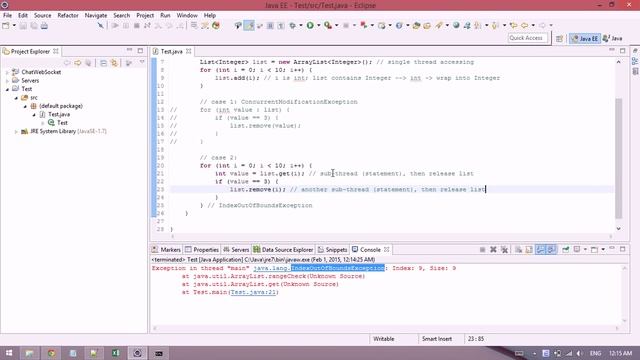This screenshot has height=360, width=640.
Task: Click the Chrome icon in Windows taskbar
Action: point(51,353)
